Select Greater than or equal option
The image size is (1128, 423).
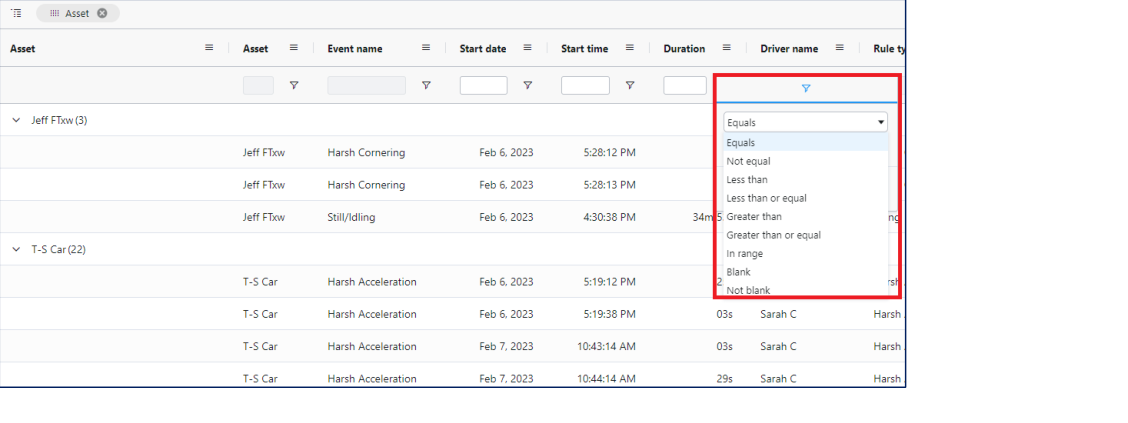click(x=773, y=235)
